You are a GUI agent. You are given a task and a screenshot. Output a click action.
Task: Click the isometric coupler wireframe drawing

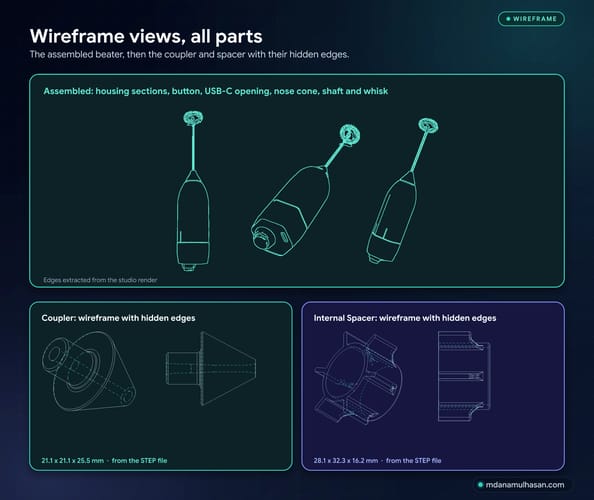pos(89,371)
